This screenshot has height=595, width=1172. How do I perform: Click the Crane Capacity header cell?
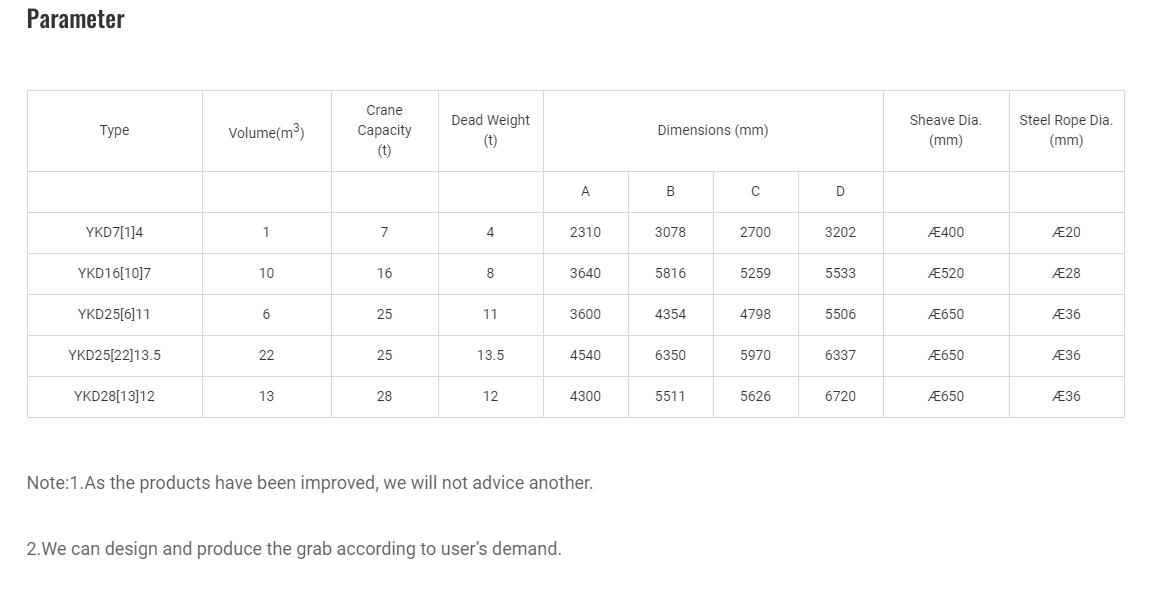click(x=384, y=130)
